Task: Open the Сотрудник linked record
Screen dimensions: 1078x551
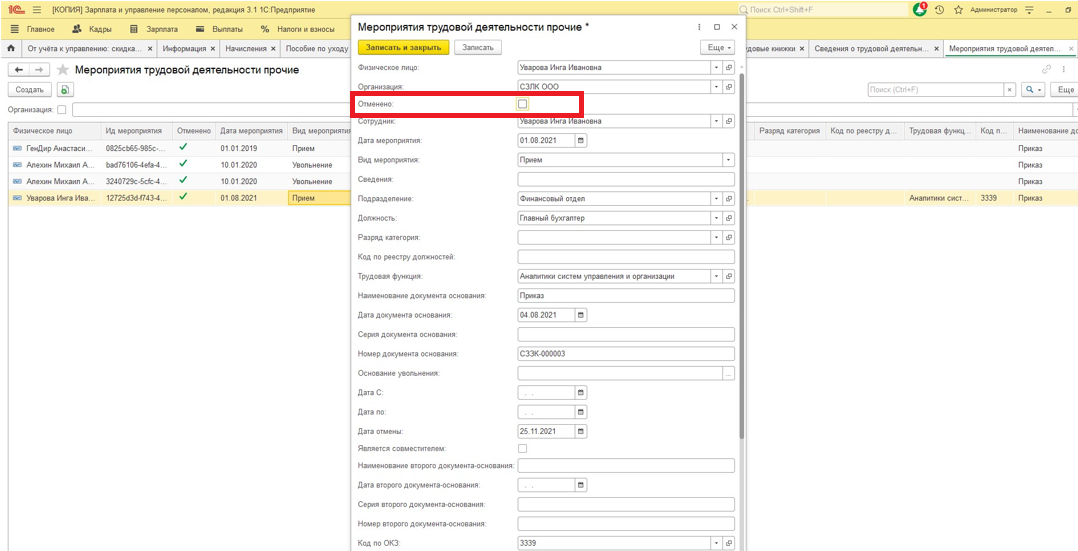Action: (729, 121)
